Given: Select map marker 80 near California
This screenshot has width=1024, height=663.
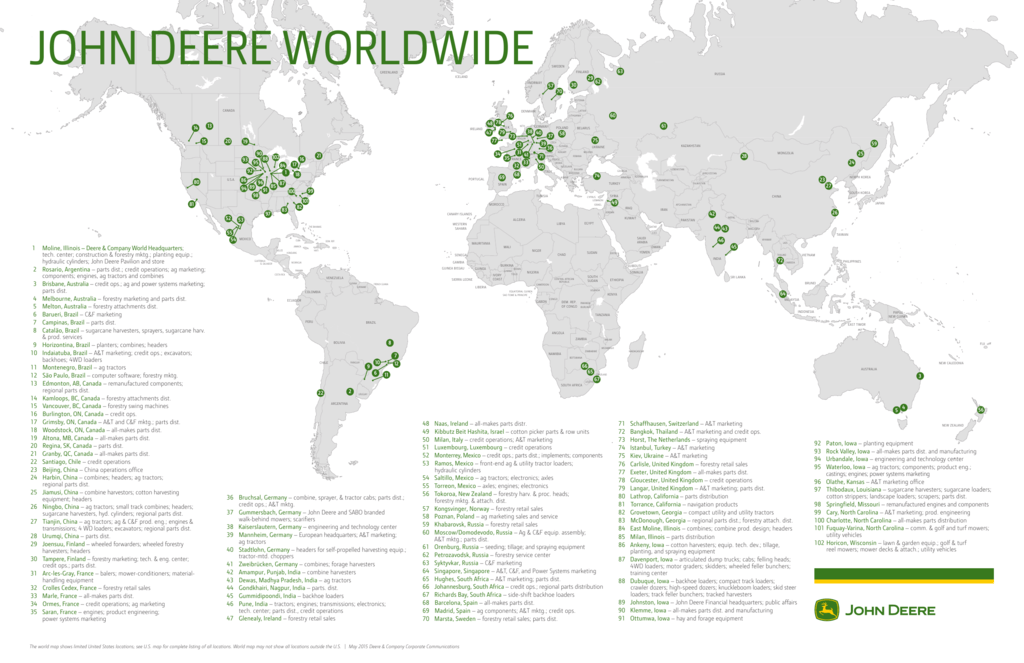Looking at the screenshot, I should [x=196, y=182].
